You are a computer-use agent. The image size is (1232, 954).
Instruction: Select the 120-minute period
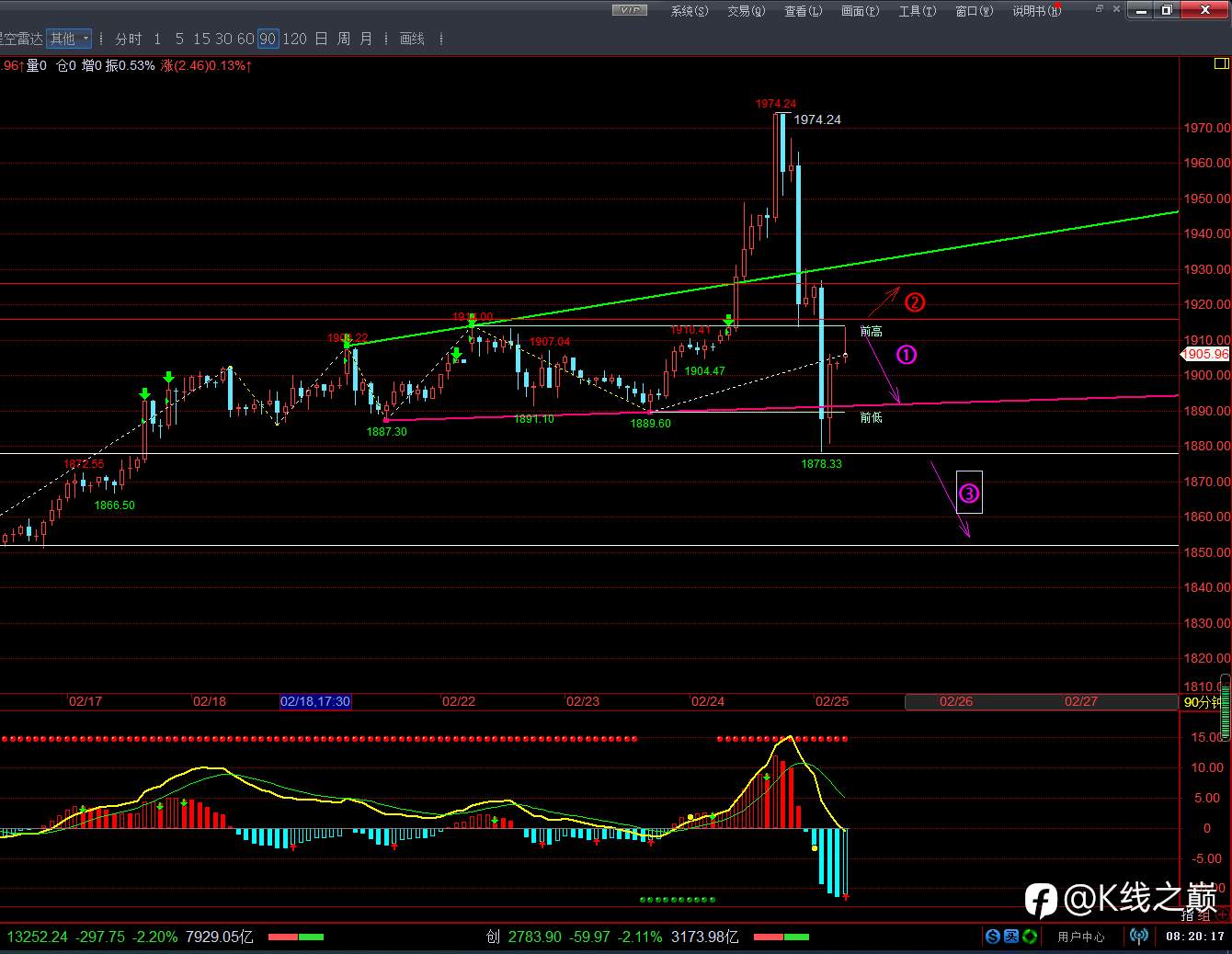tap(294, 39)
